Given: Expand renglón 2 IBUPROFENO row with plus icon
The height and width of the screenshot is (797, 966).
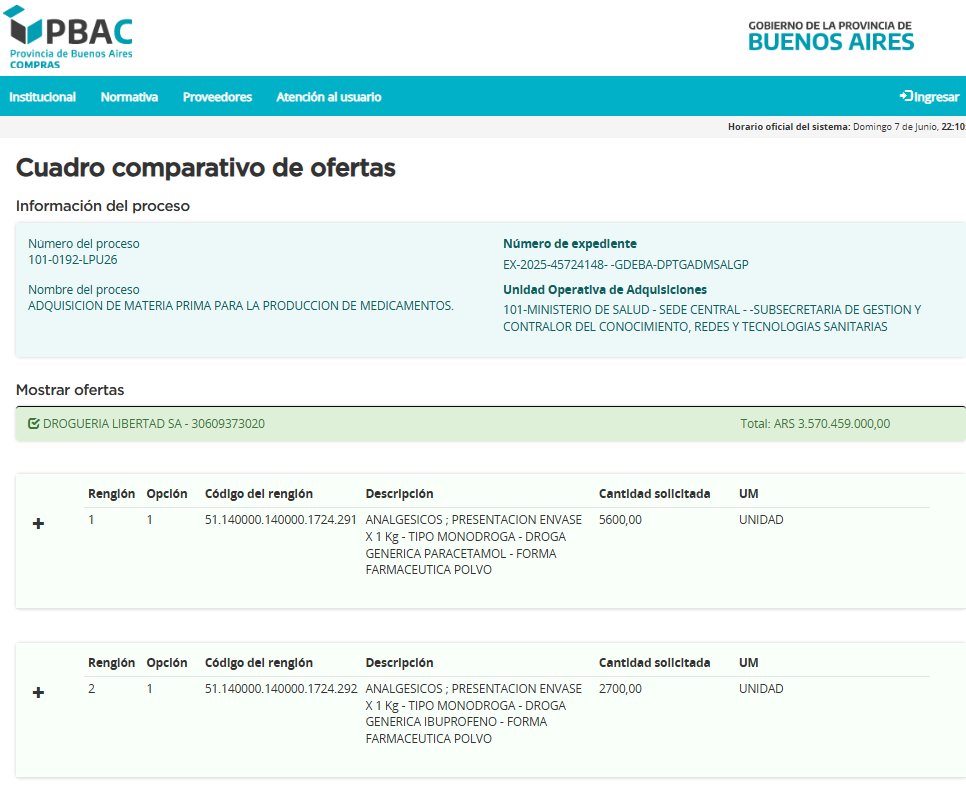Looking at the screenshot, I should 38,692.
